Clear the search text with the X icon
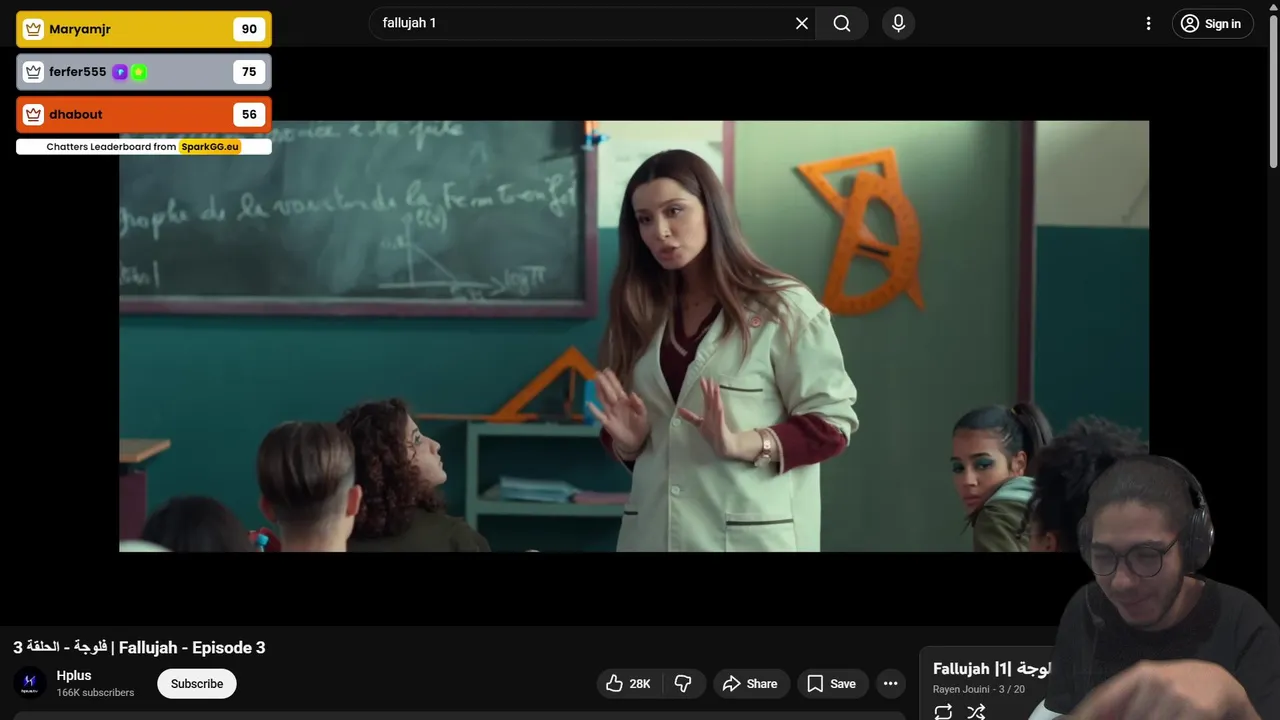The image size is (1280, 720). 802,23
